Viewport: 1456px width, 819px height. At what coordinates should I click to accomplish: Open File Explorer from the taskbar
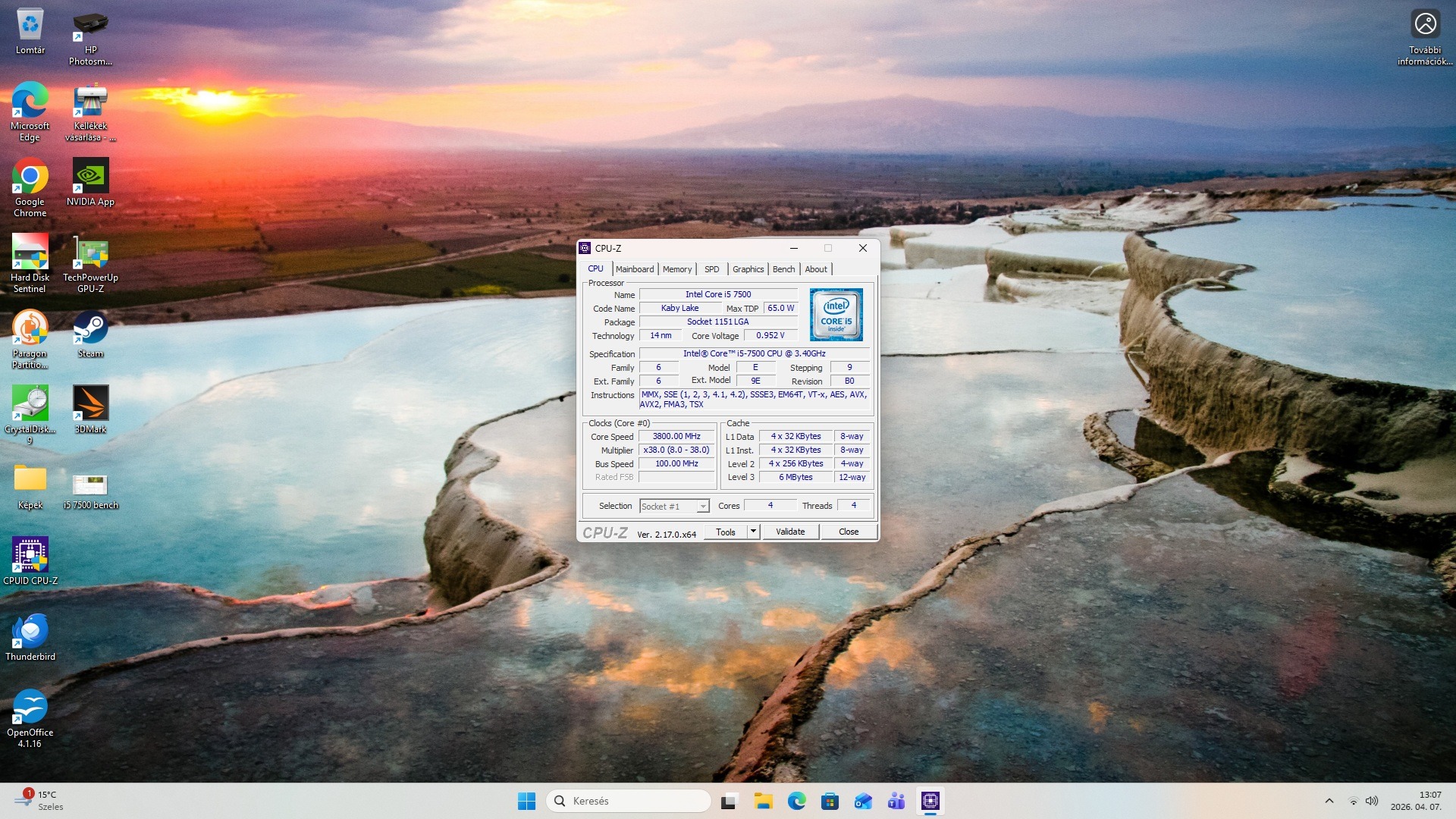(x=763, y=801)
